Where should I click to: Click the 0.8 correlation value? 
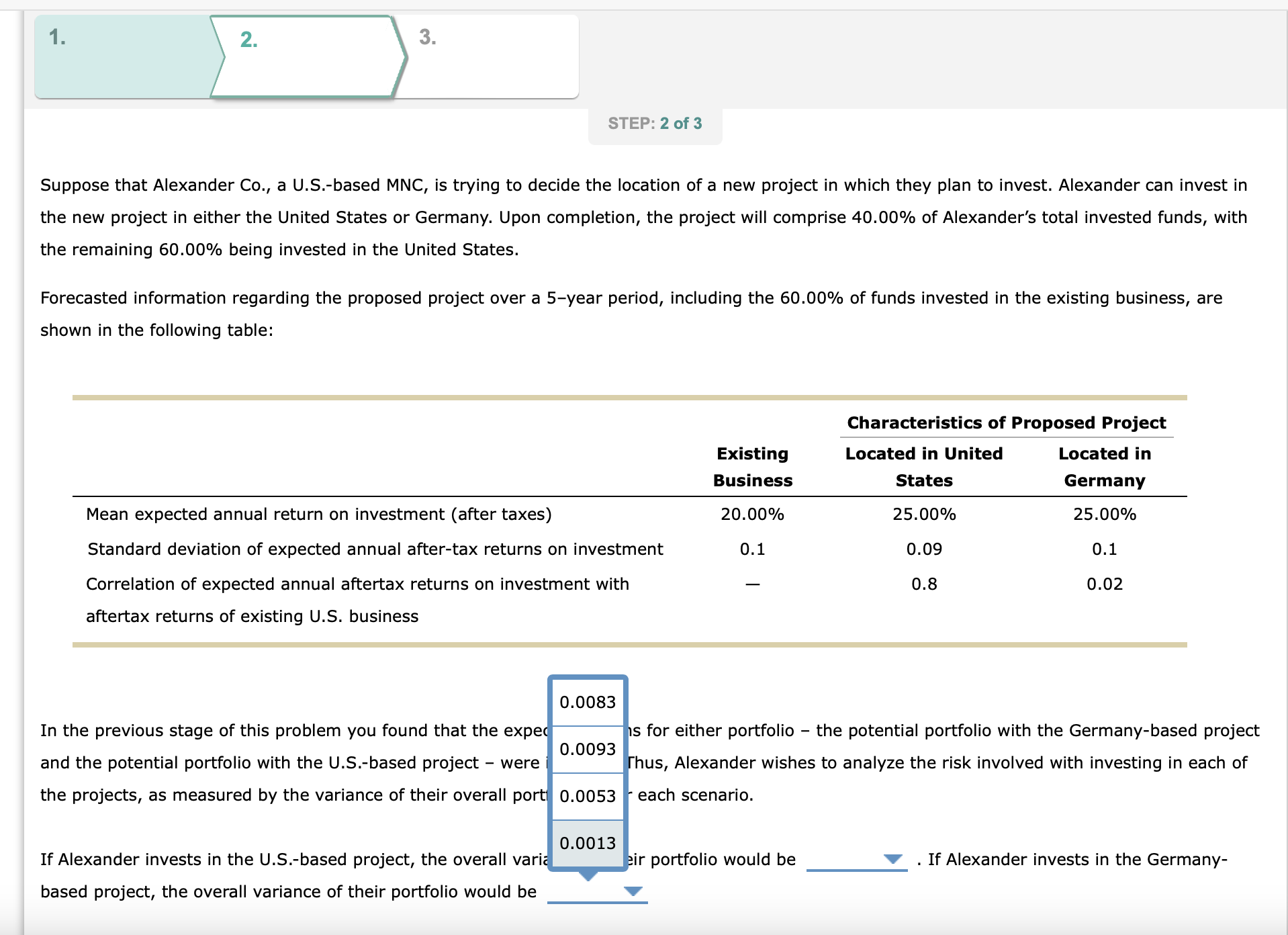pyautogui.click(x=924, y=584)
